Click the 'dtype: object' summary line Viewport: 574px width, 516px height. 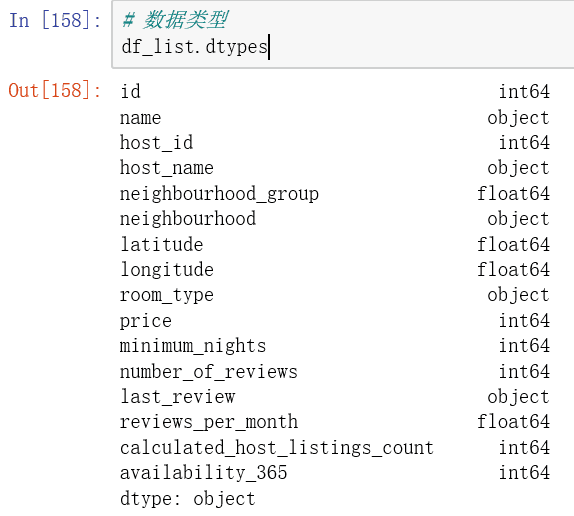pos(188,499)
